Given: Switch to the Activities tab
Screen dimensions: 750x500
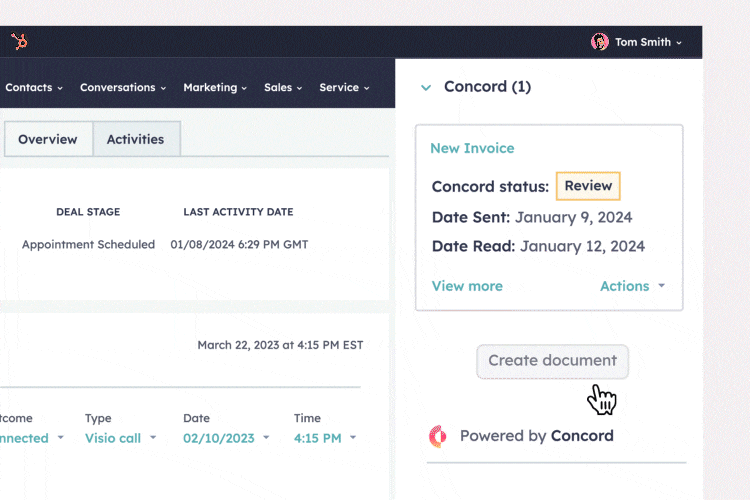Looking at the screenshot, I should click(x=136, y=139).
